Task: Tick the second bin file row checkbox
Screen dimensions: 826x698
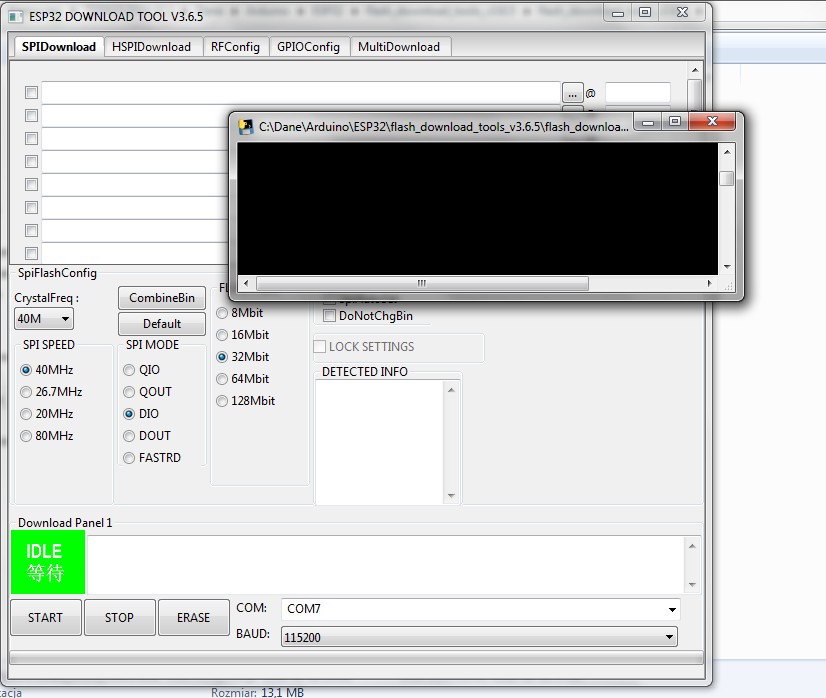Action: click(32, 115)
